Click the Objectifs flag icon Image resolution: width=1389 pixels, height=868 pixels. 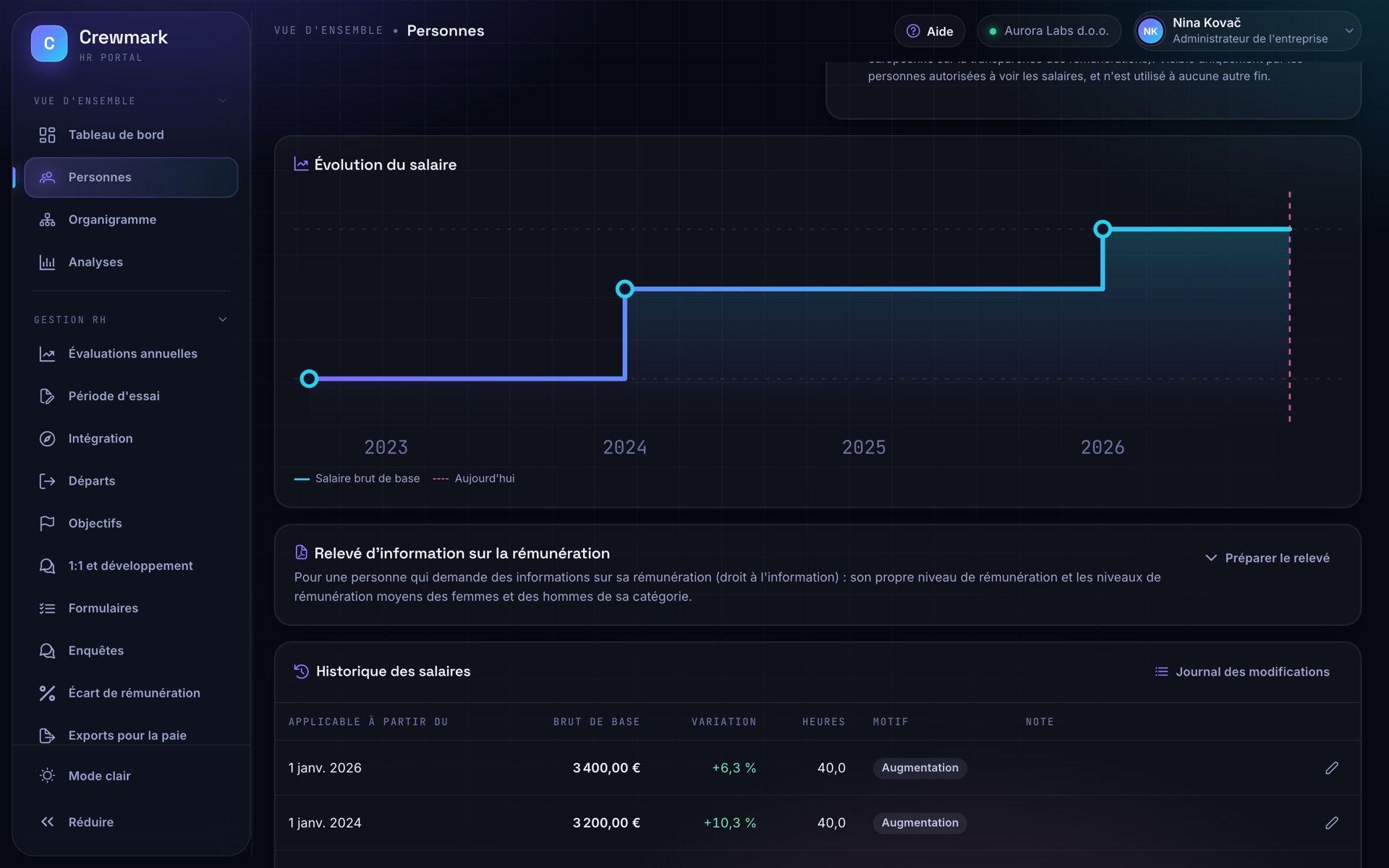[x=47, y=523]
